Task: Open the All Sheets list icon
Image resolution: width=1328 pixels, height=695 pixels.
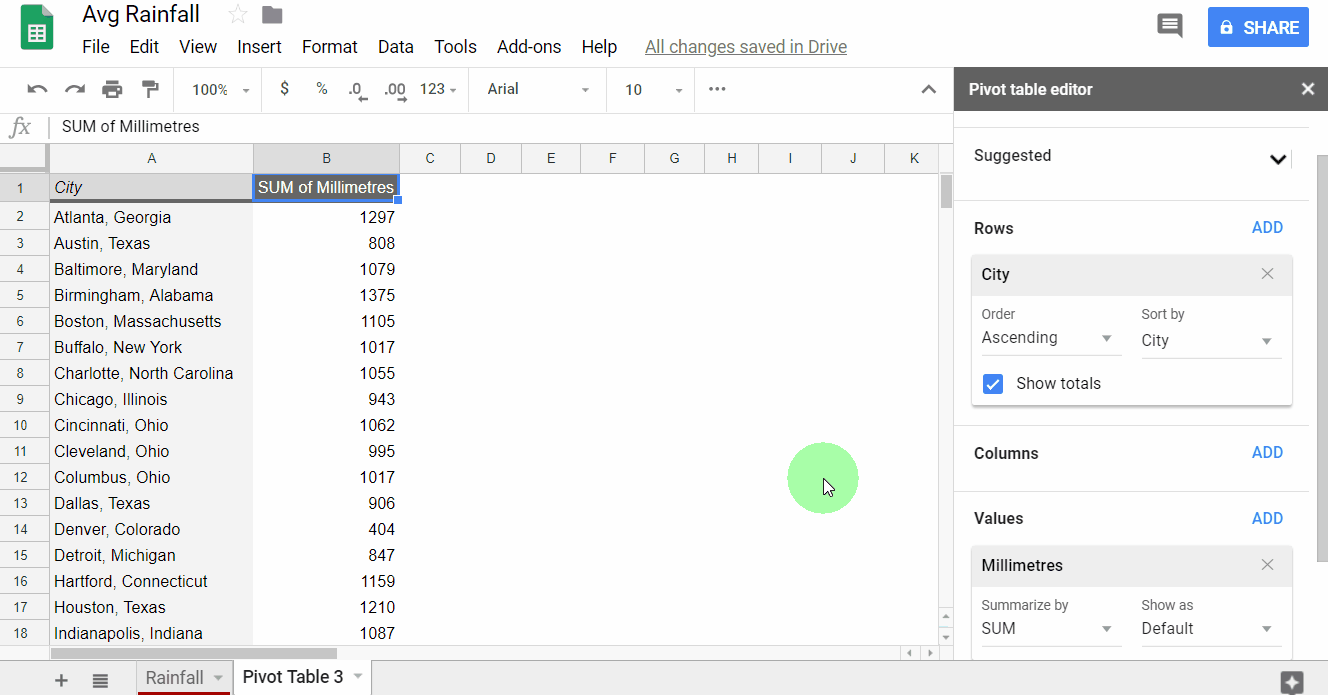Action: [x=100, y=680]
